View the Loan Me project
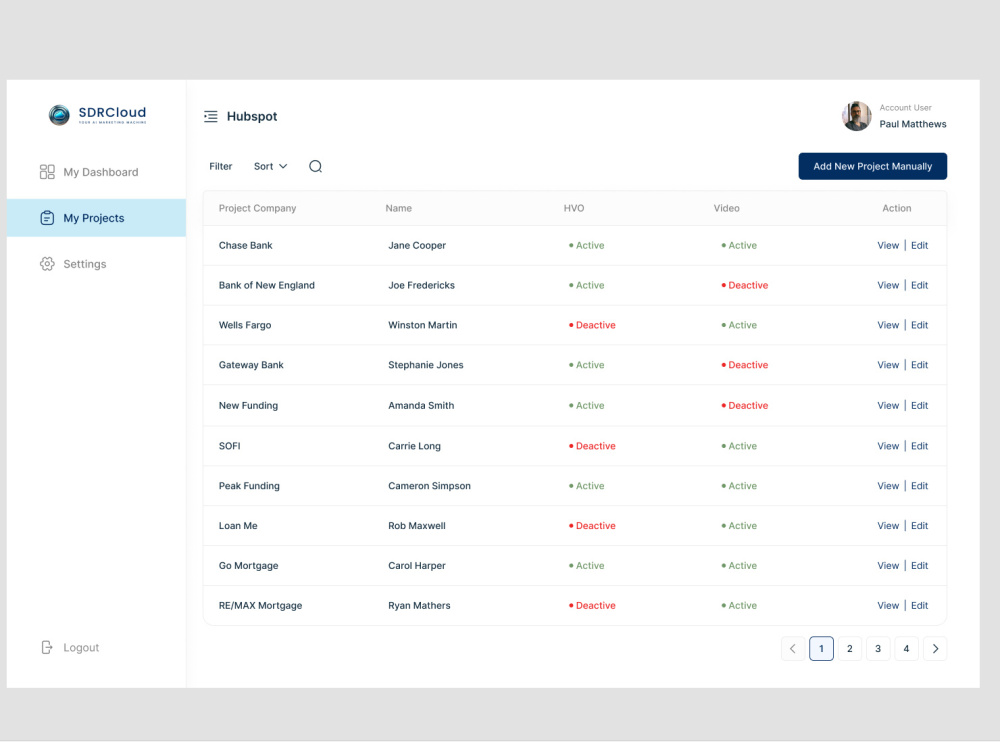Viewport: 1000px width, 750px height. click(x=888, y=526)
